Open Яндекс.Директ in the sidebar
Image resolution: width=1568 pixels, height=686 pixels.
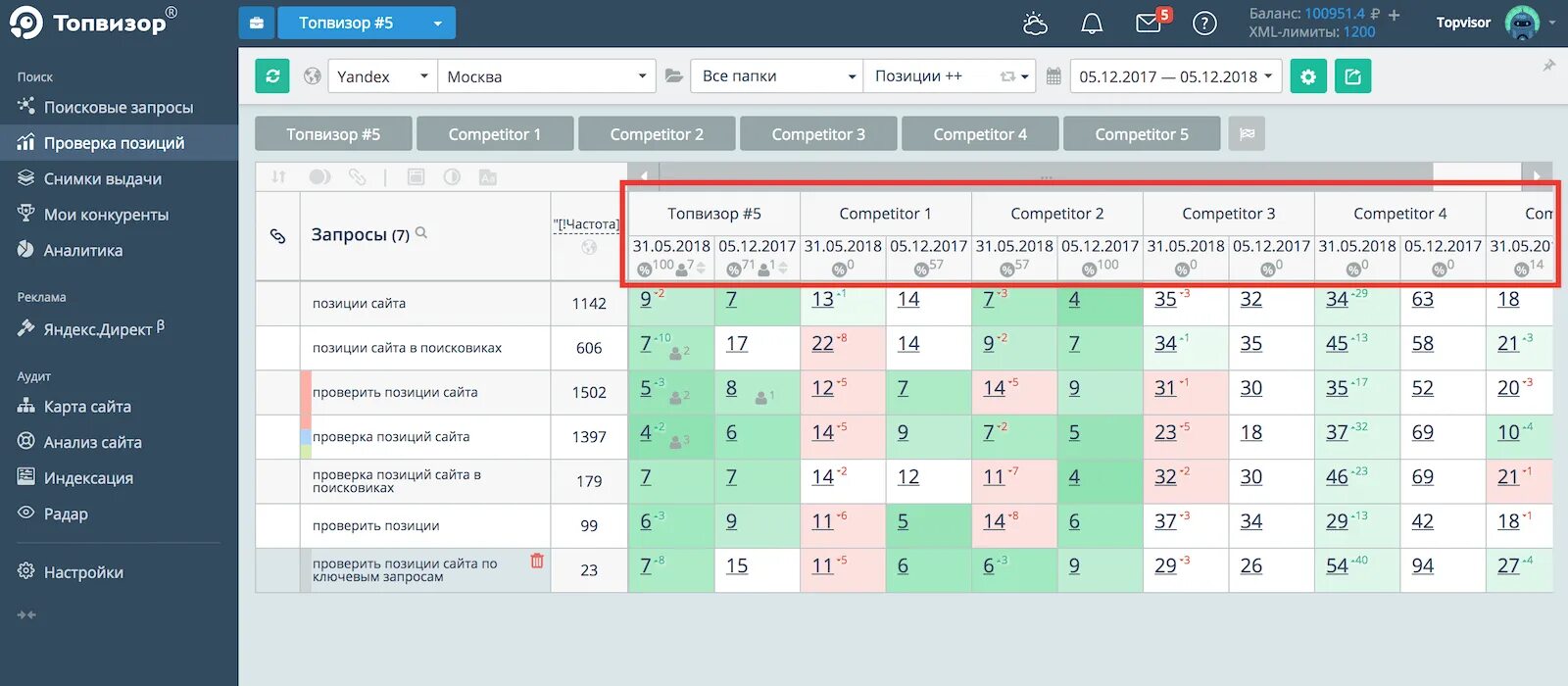[x=119, y=328]
